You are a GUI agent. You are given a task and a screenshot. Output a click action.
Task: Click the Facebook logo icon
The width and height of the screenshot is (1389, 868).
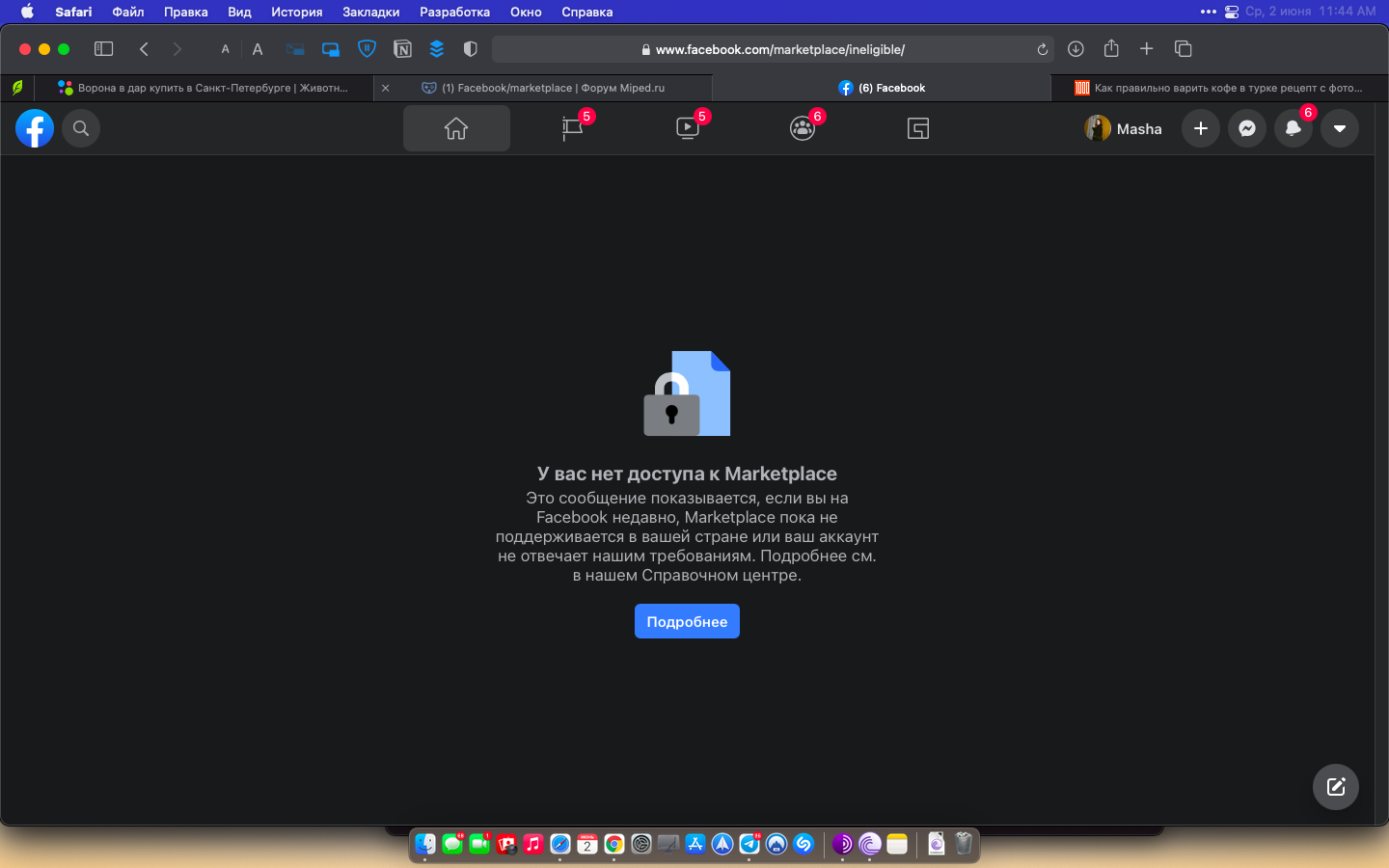pyautogui.click(x=35, y=128)
